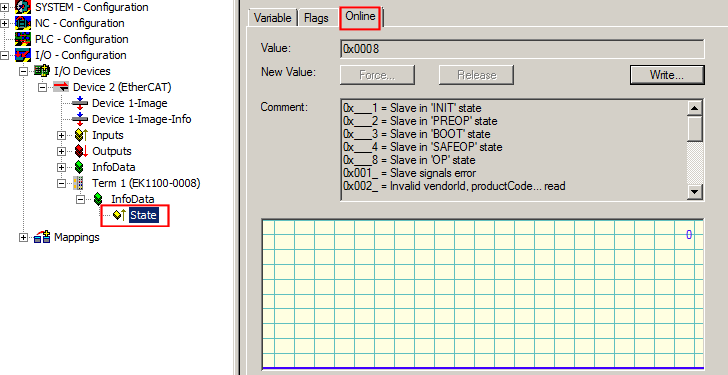The width and height of the screenshot is (728, 375).
Task: Expand the Outputs node
Action: [61, 151]
